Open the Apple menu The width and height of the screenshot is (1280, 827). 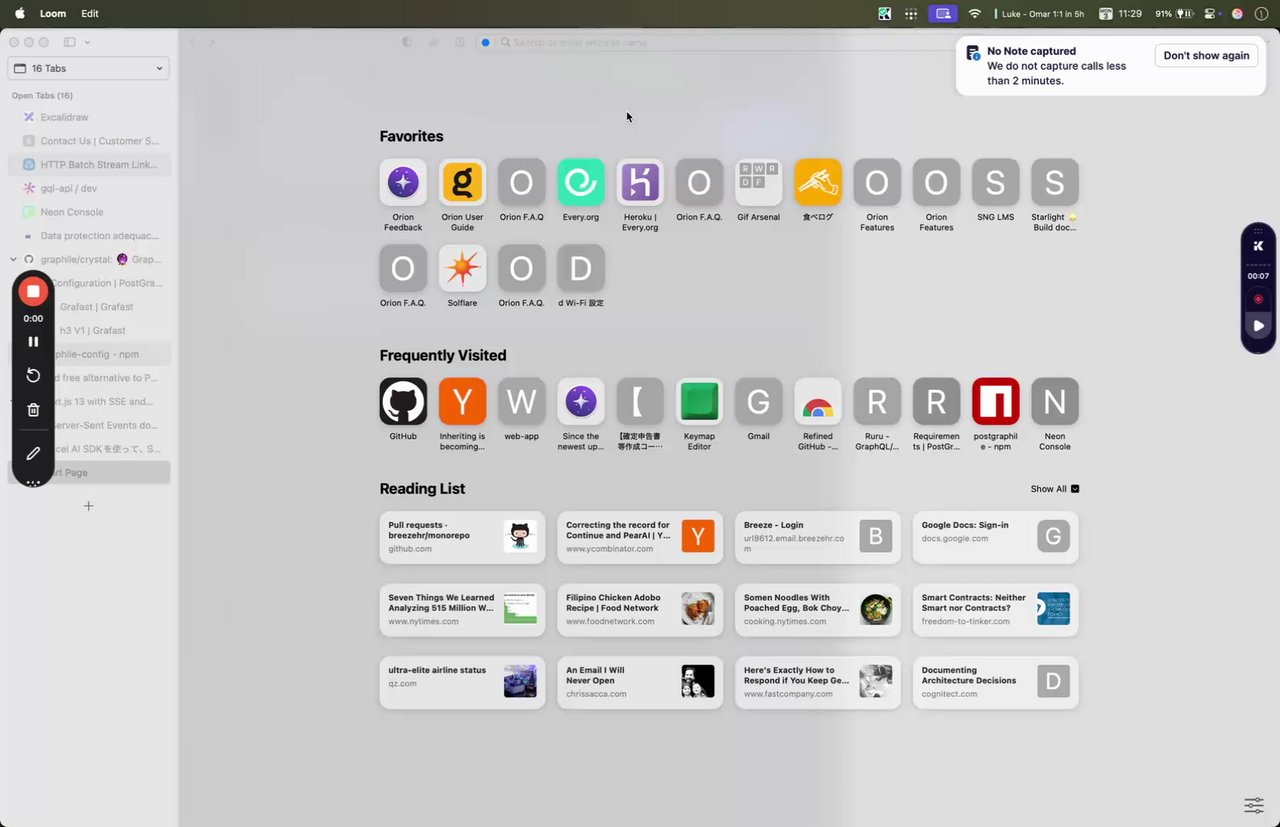19,14
